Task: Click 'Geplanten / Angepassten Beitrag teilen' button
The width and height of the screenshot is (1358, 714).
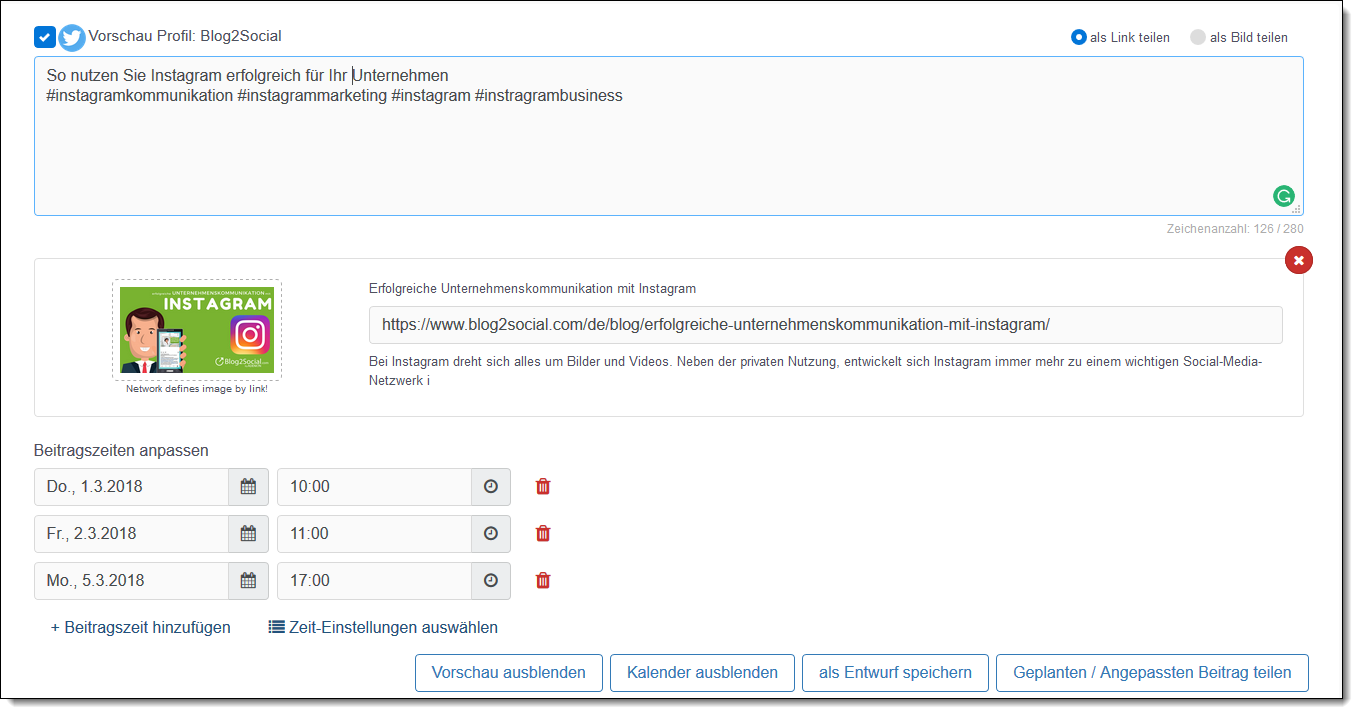Action: pos(1152,673)
